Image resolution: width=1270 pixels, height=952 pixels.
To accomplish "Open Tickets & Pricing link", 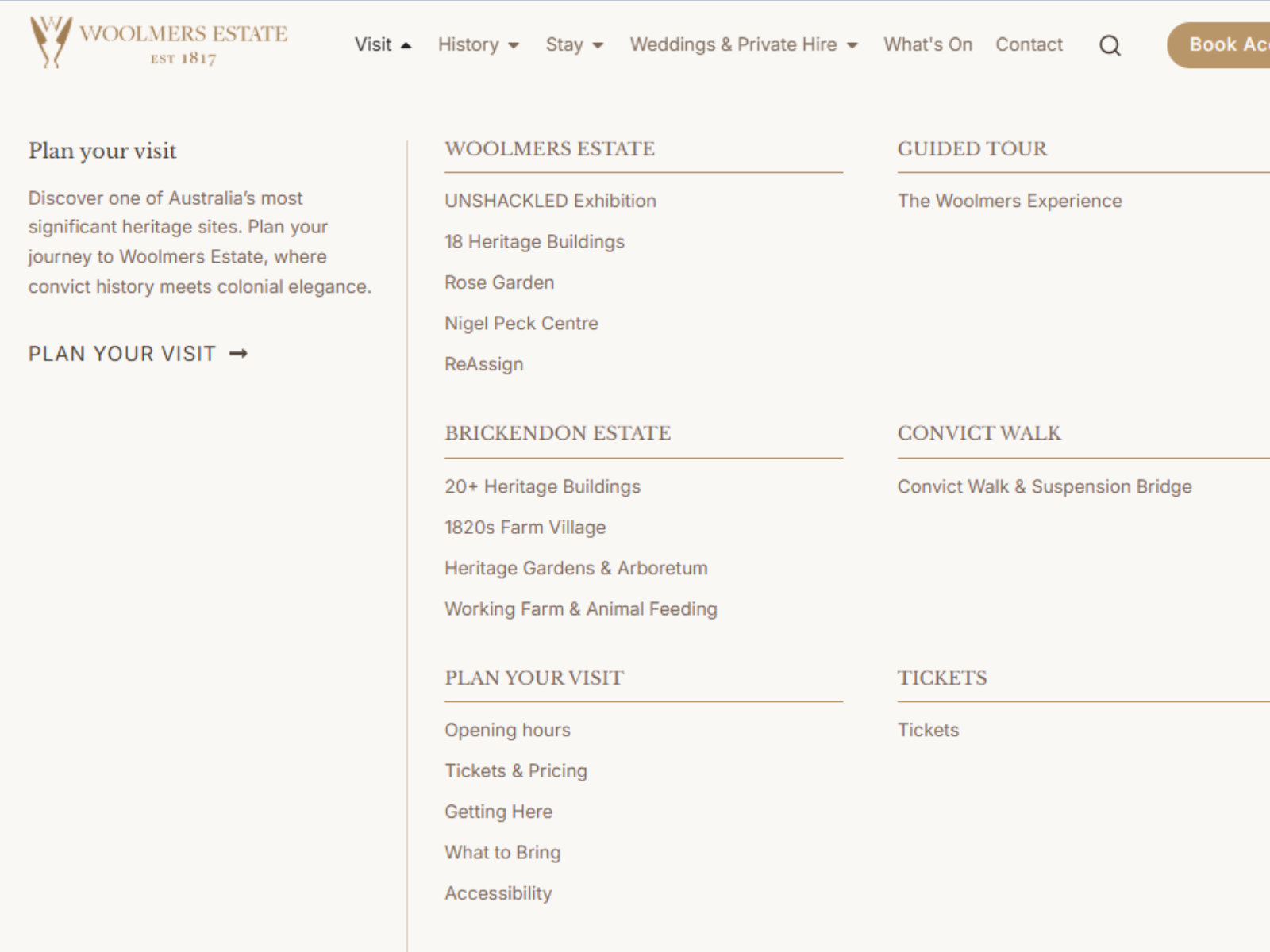I will click(x=516, y=771).
